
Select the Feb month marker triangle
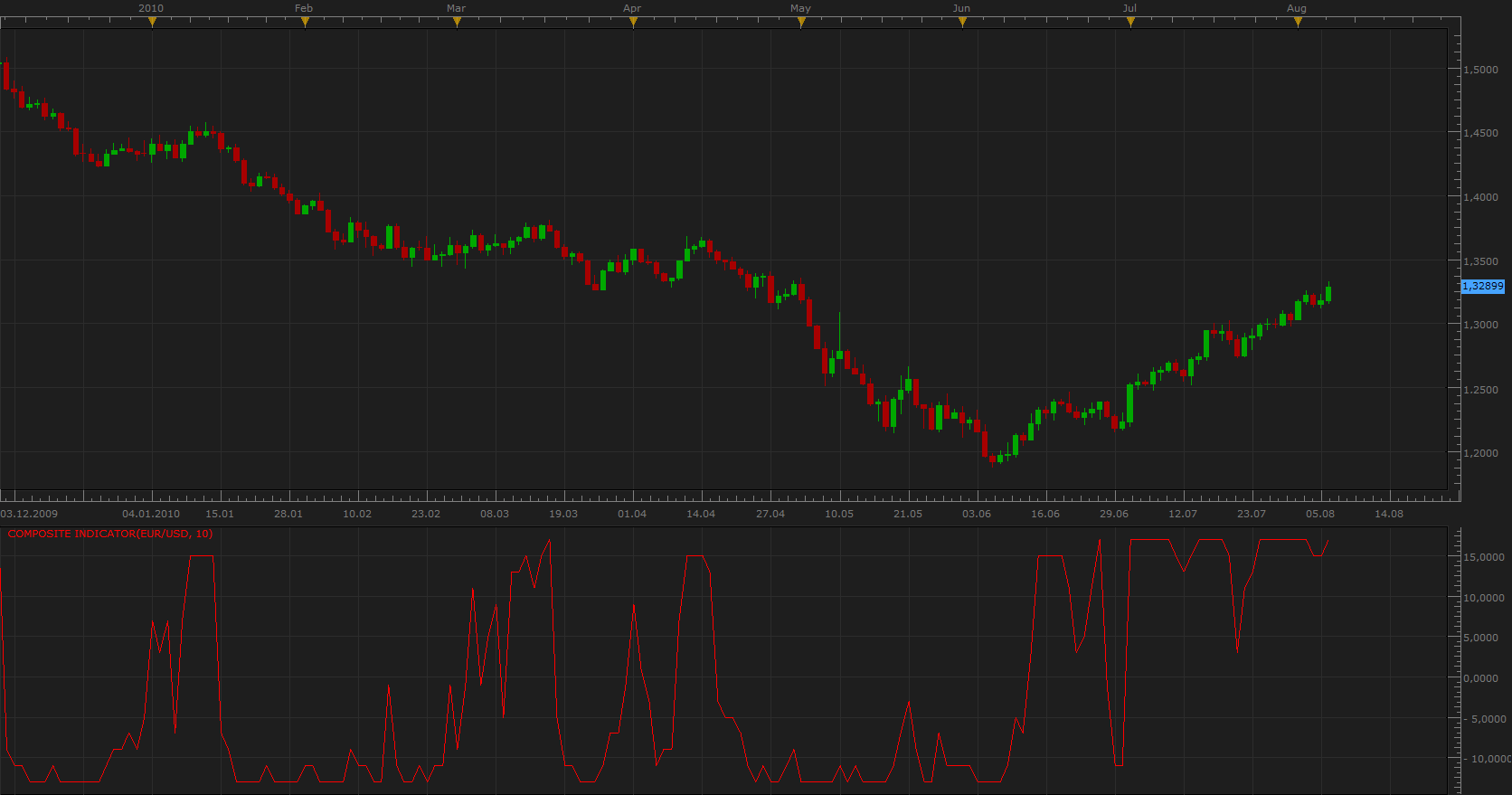[x=305, y=23]
